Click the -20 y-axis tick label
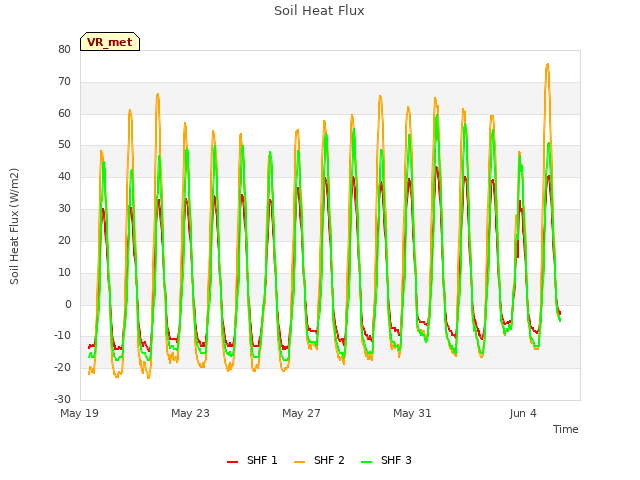The width and height of the screenshot is (640, 480). [63, 367]
